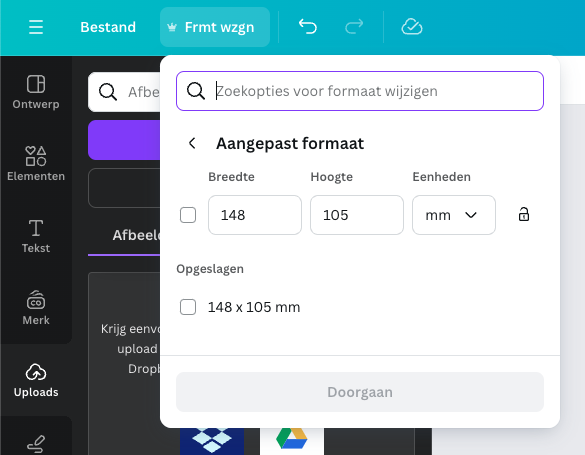585x455 pixels.
Task: Click the Dropbox upload icon
Action: pos(212,441)
